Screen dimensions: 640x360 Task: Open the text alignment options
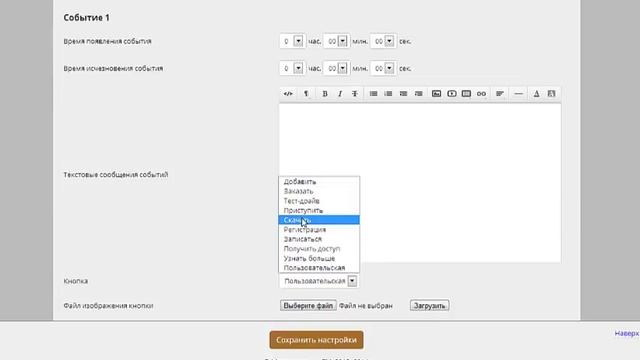pos(500,94)
